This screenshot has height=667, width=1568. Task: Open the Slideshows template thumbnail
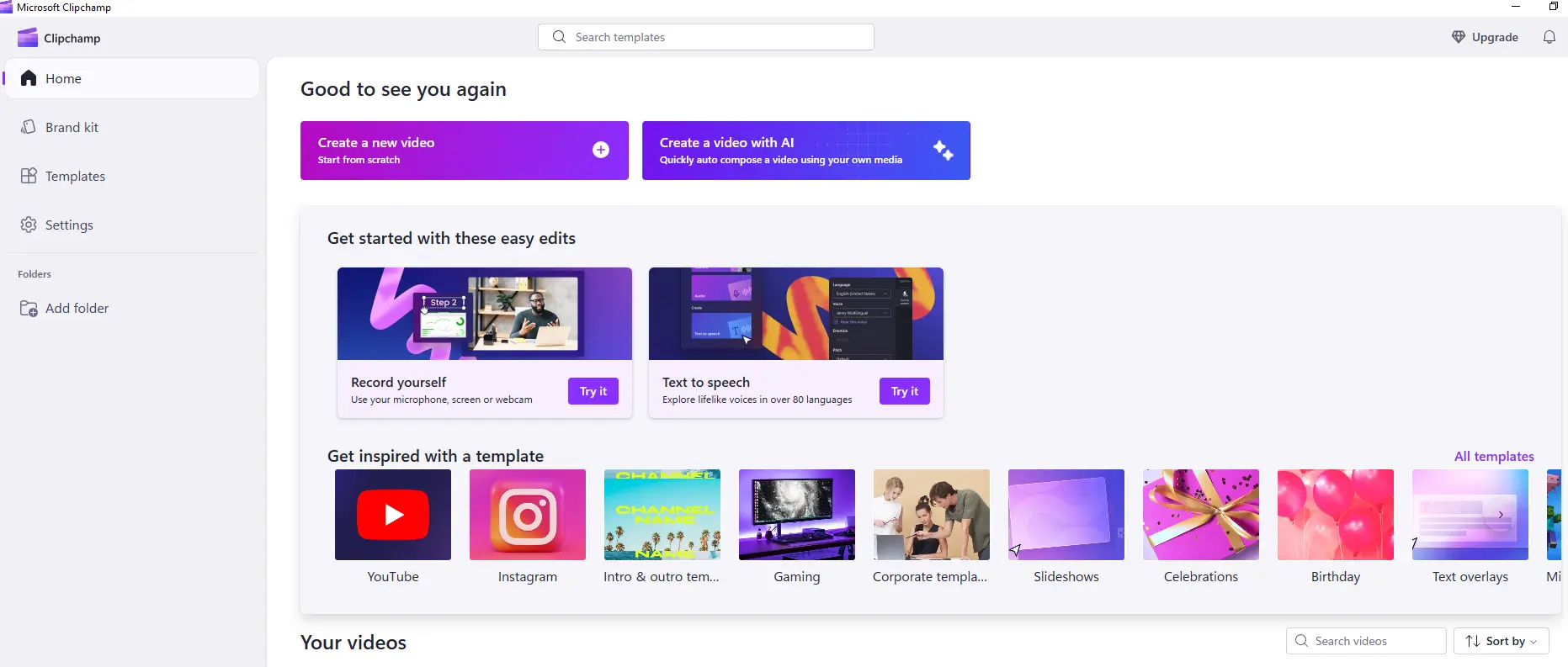[x=1066, y=515]
